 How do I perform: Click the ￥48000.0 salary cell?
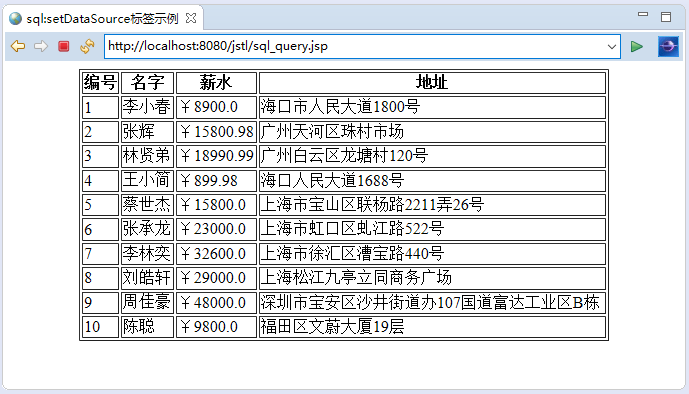[216, 303]
